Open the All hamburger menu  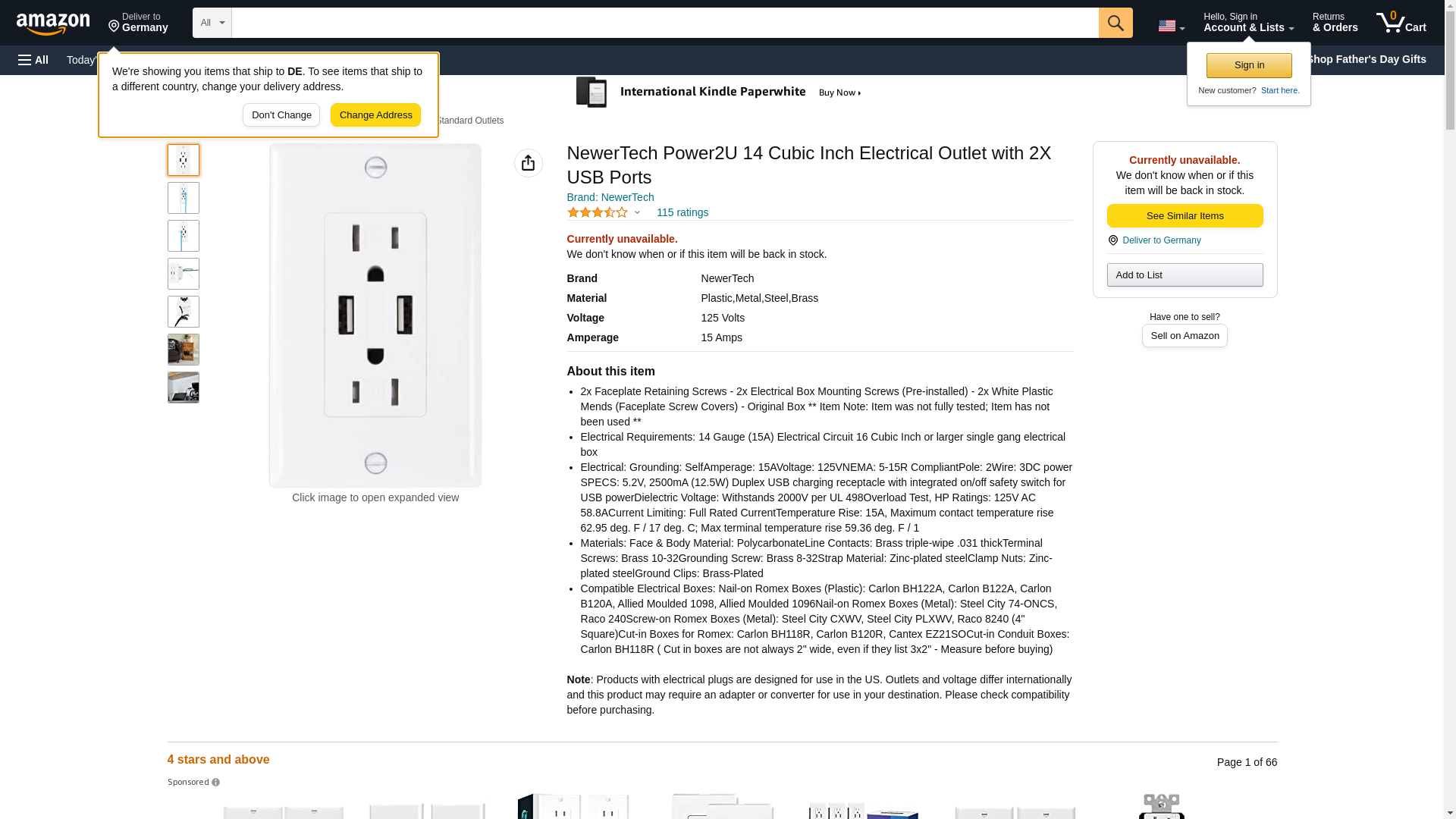33,60
